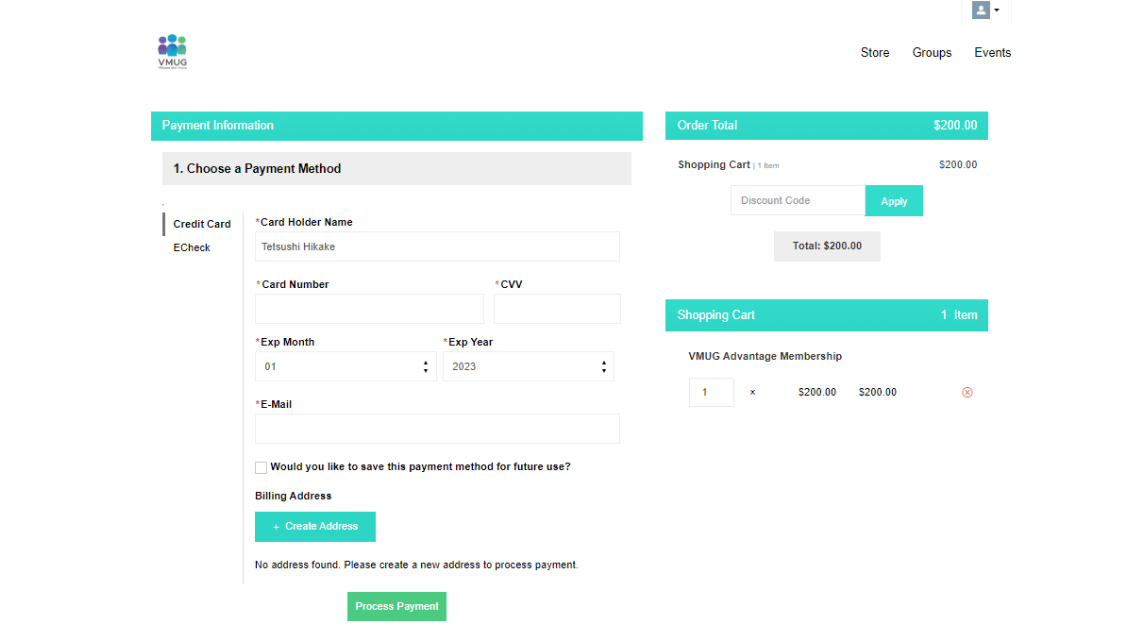Click the cart quantity field
The height and width of the screenshot is (643, 1141).
711,392
